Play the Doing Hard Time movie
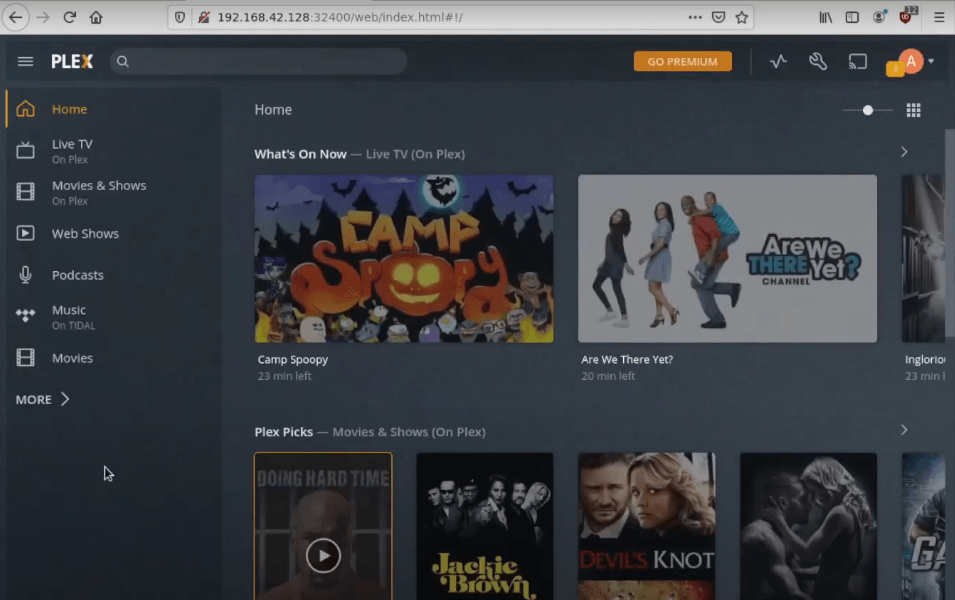Viewport: 955px width, 600px height. (x=323, y=556)
